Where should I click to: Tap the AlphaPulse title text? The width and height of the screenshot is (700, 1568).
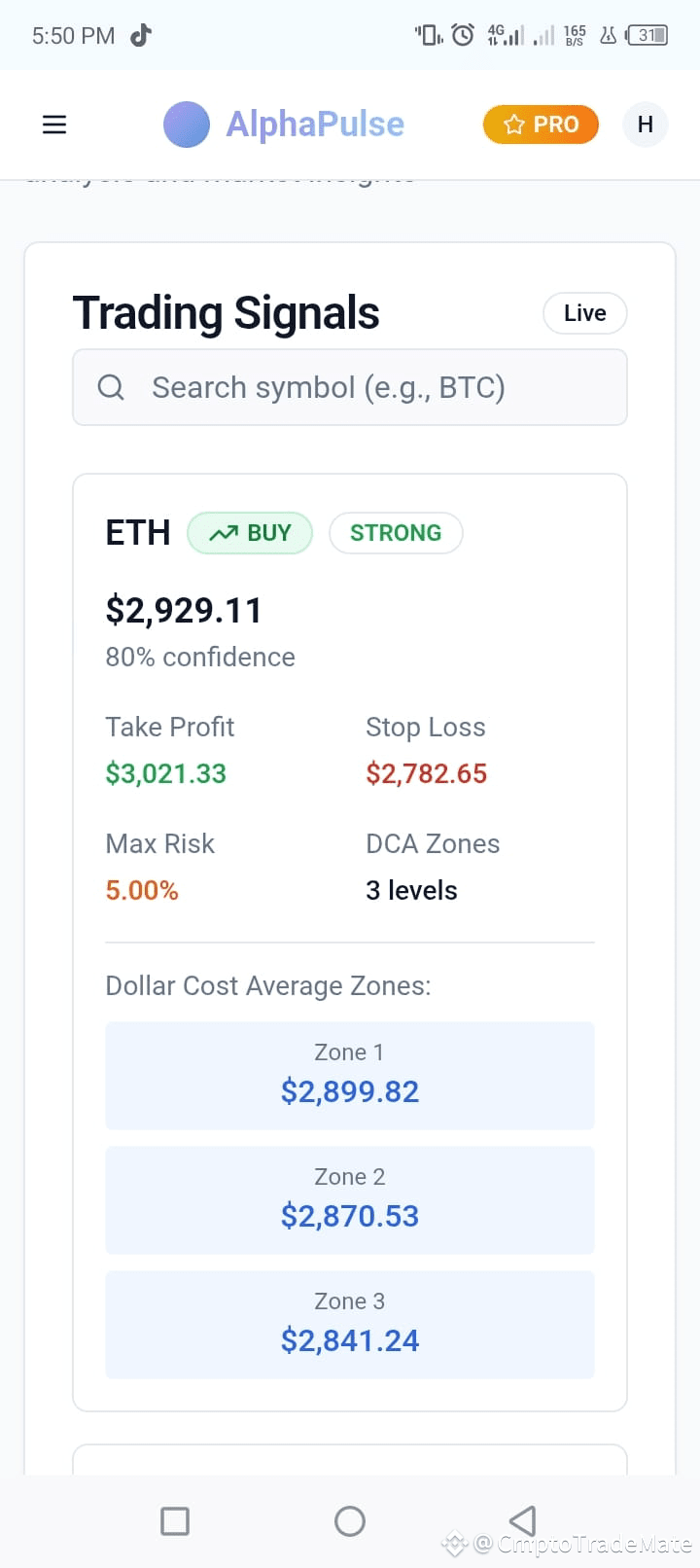[315, 125]
